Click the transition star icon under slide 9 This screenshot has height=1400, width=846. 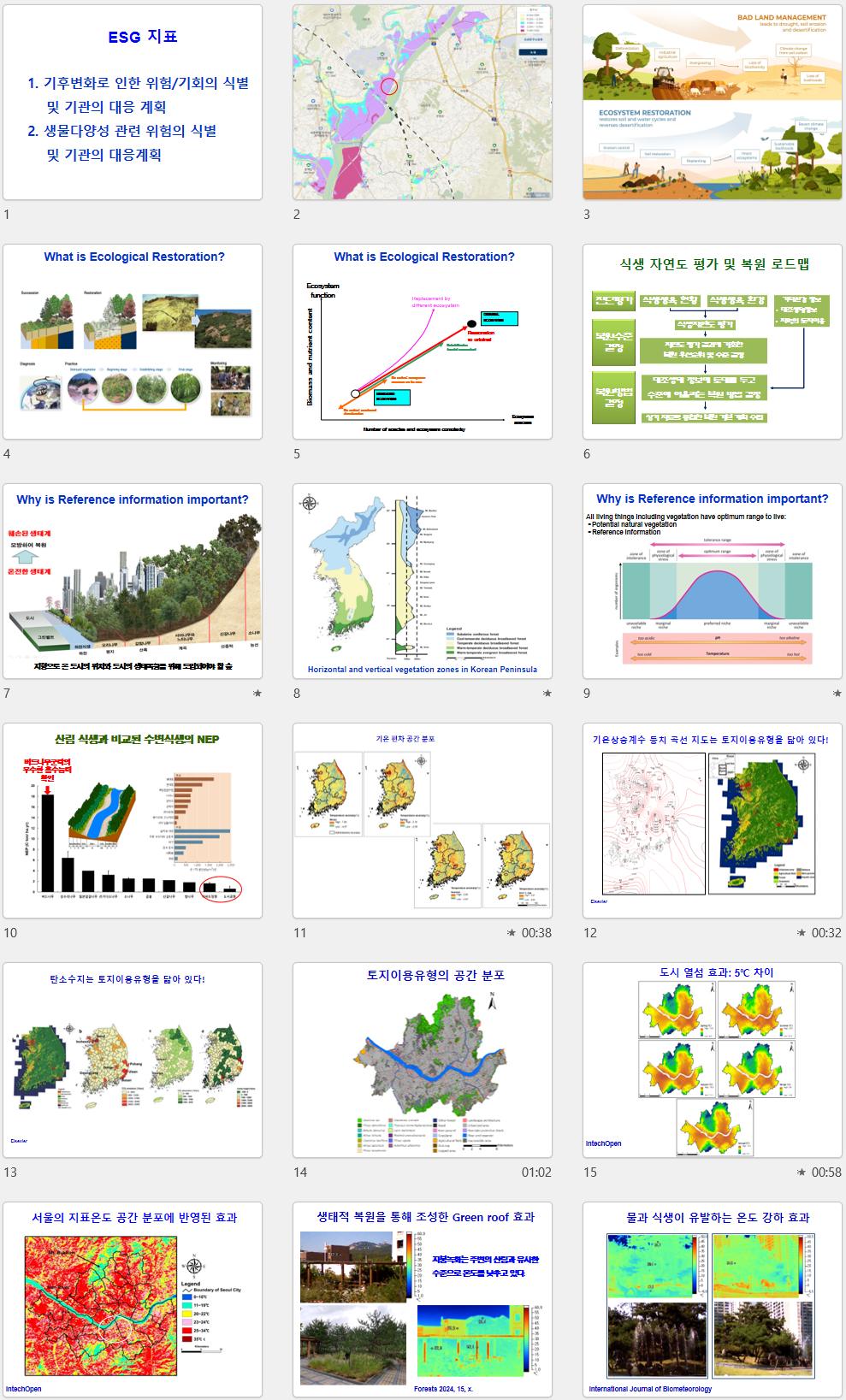837,694
